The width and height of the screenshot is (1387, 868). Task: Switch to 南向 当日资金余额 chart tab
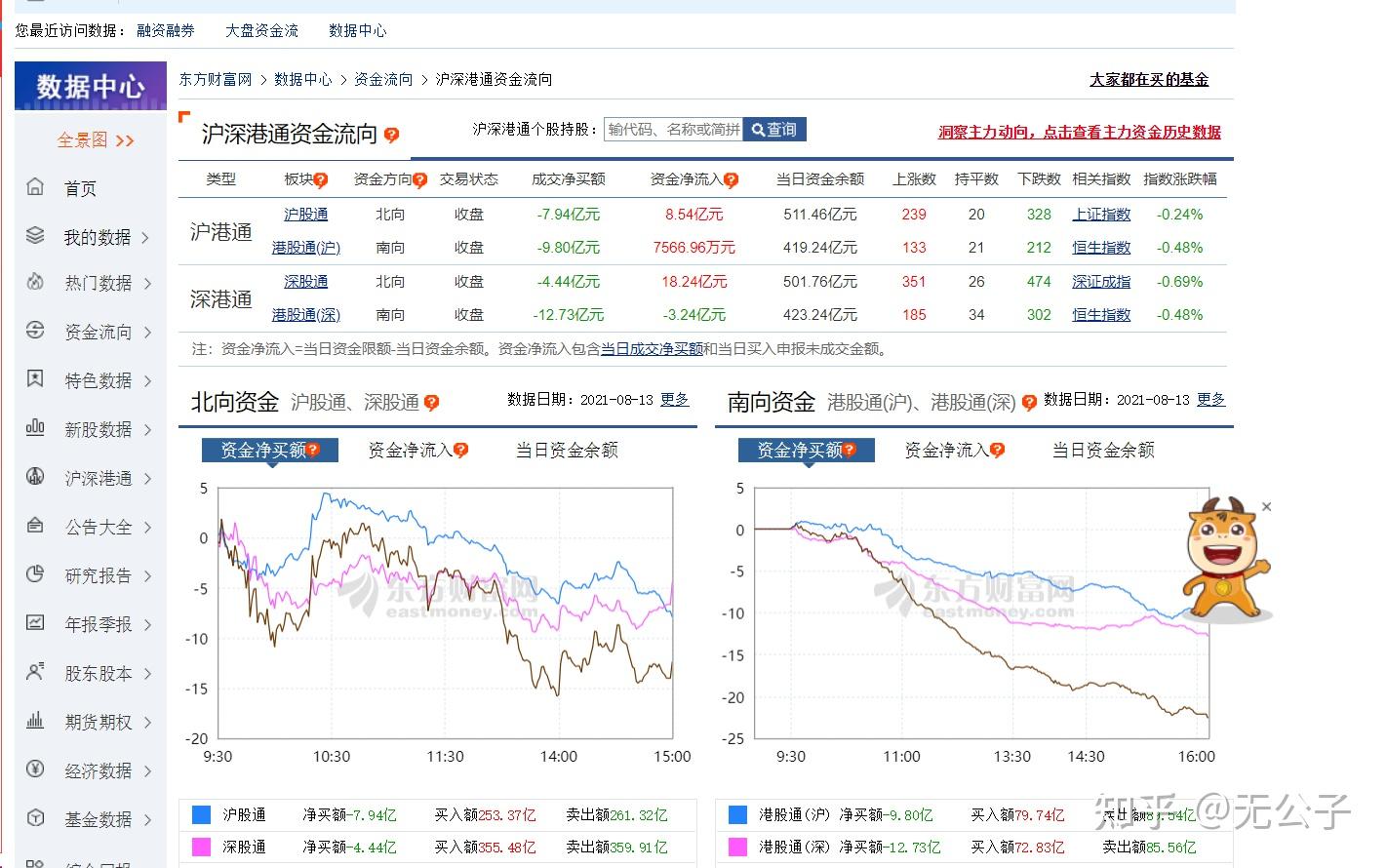pos(1103,450)
